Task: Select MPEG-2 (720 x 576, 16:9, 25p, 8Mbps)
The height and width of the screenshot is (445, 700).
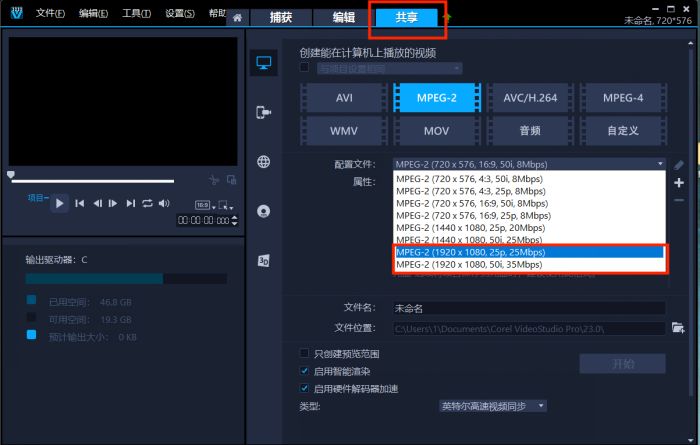Action: (529, 216)
